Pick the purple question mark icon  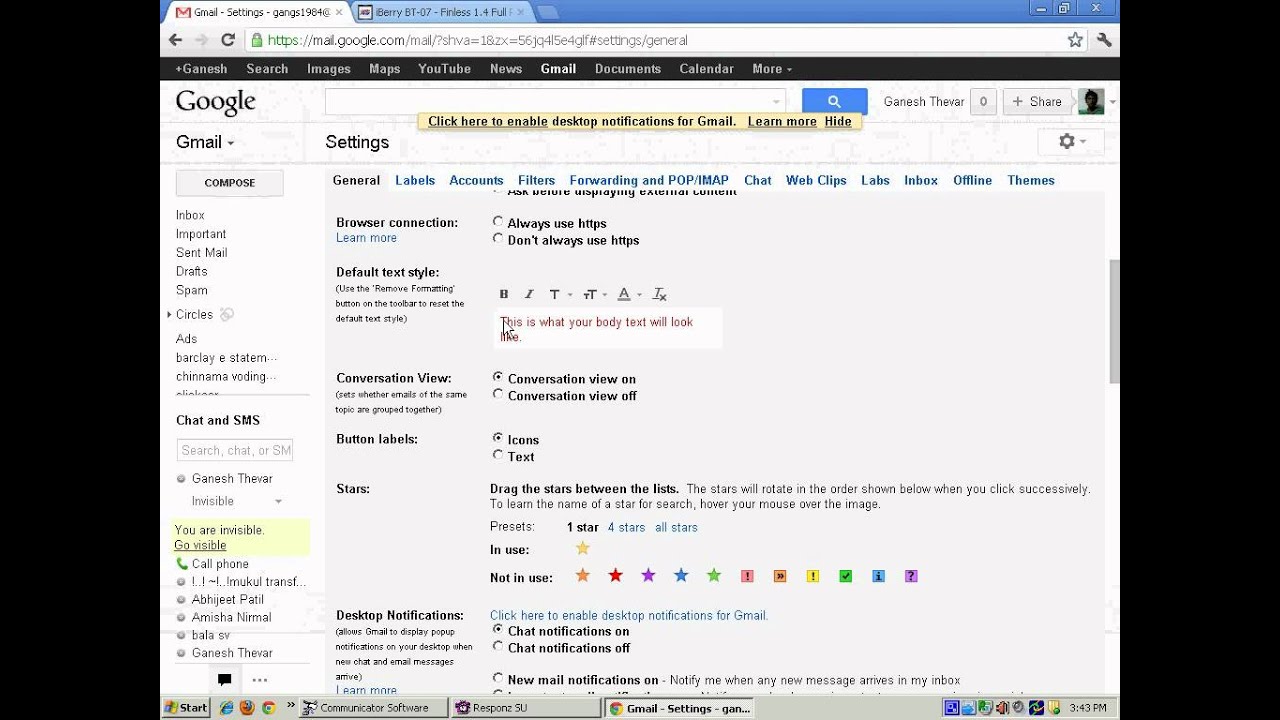[x=911, y=576]
